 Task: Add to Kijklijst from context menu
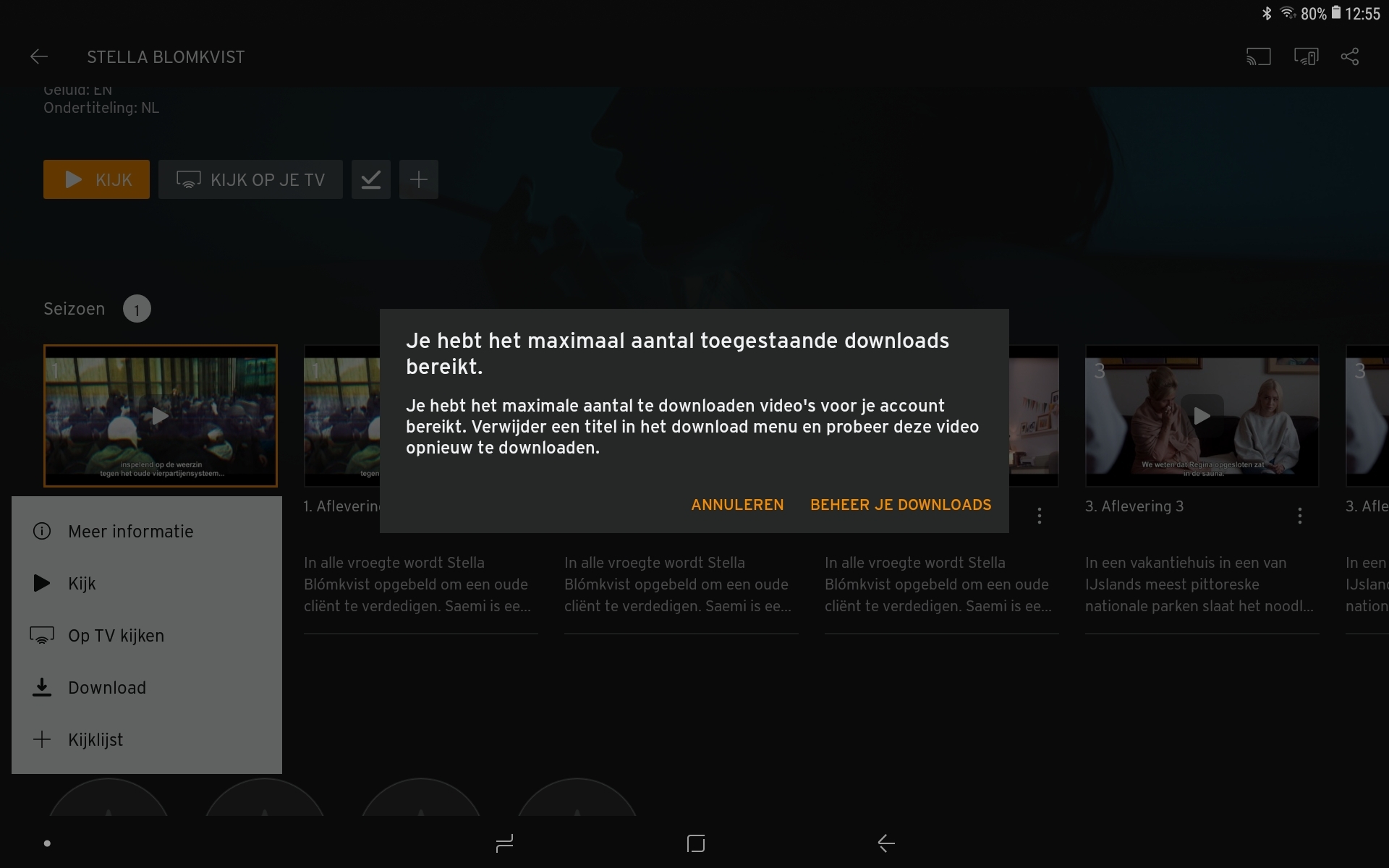click(x=95, y=740)
